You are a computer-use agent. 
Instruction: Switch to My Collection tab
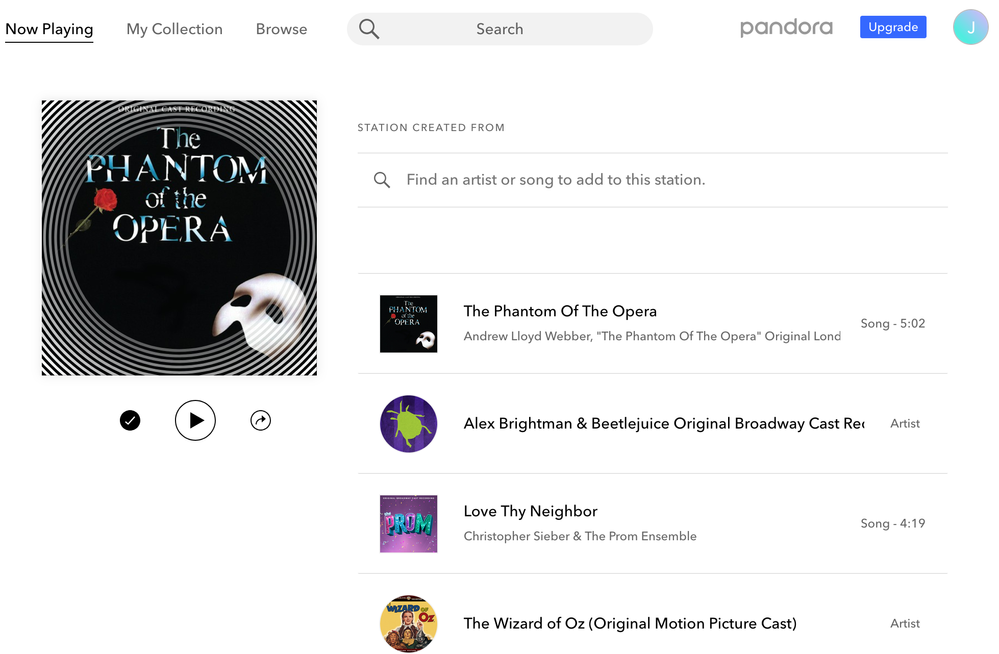point(174,29)
